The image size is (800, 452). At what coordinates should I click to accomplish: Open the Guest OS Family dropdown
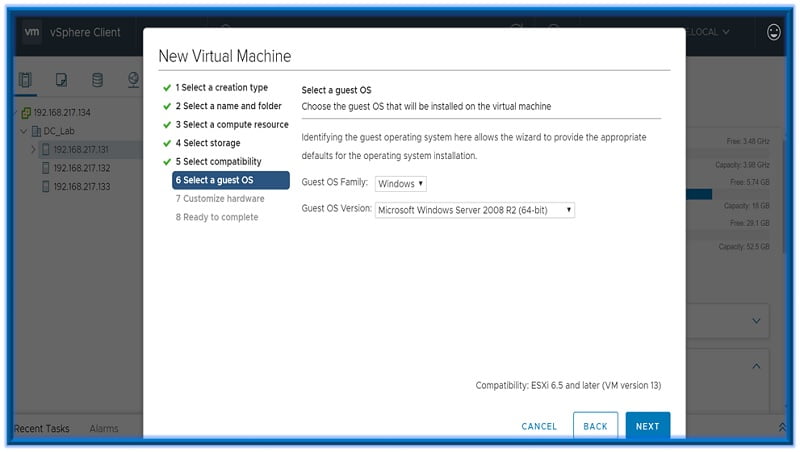pos(401,184)
